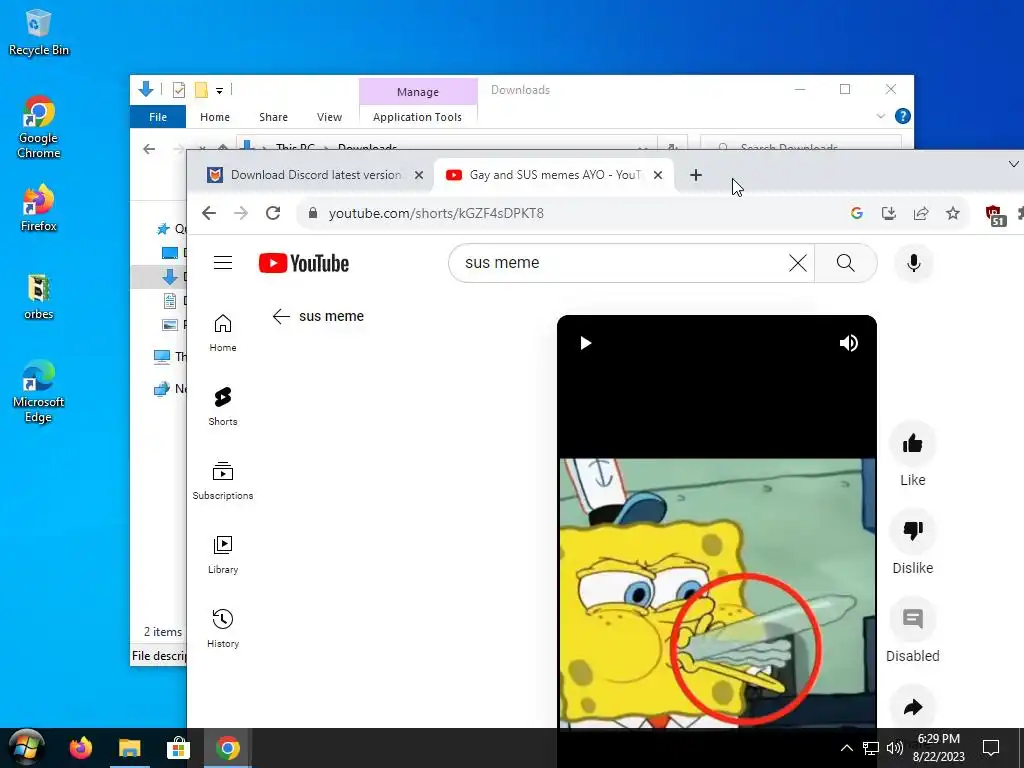Clear the sus meme search text
The height and width of the screenshot is (768, 1024).
(x=797, y=263)
